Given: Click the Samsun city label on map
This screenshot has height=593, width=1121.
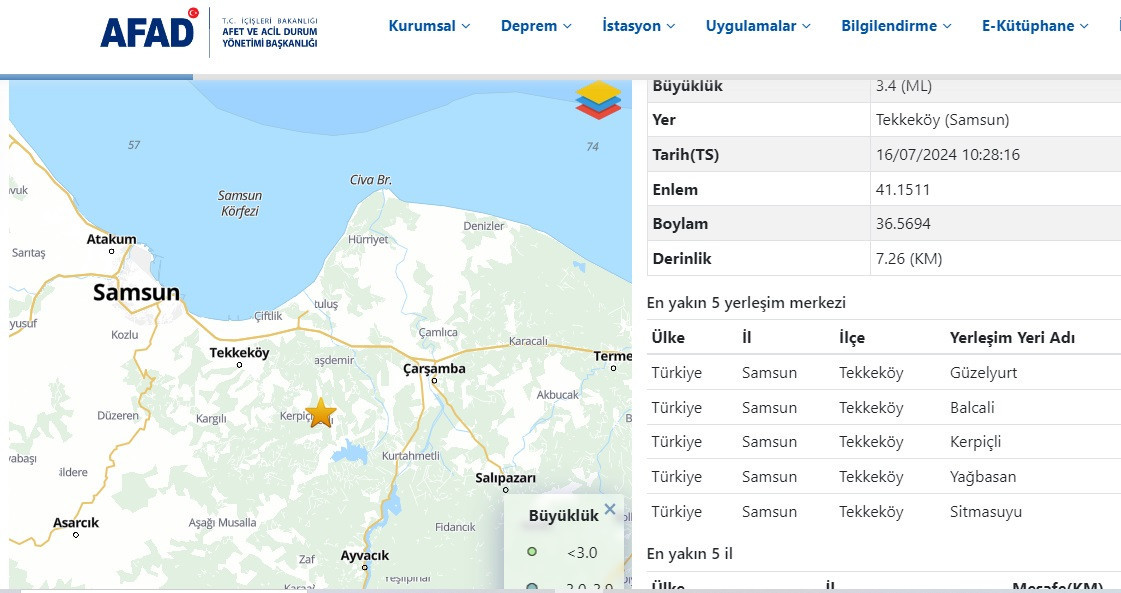Looking at the screenshot, I should click(136, 293).
